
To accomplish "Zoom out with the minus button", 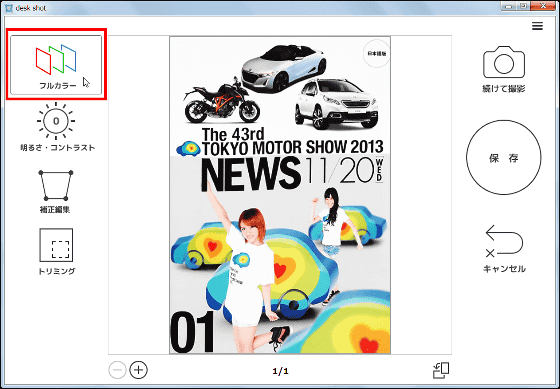I will click(117, 370).
